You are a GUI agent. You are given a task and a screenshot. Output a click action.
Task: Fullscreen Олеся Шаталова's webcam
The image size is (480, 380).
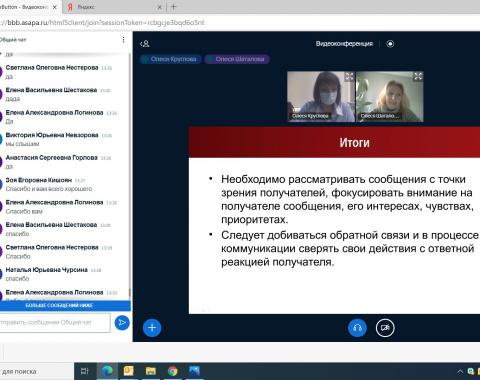tap(418, 77)
